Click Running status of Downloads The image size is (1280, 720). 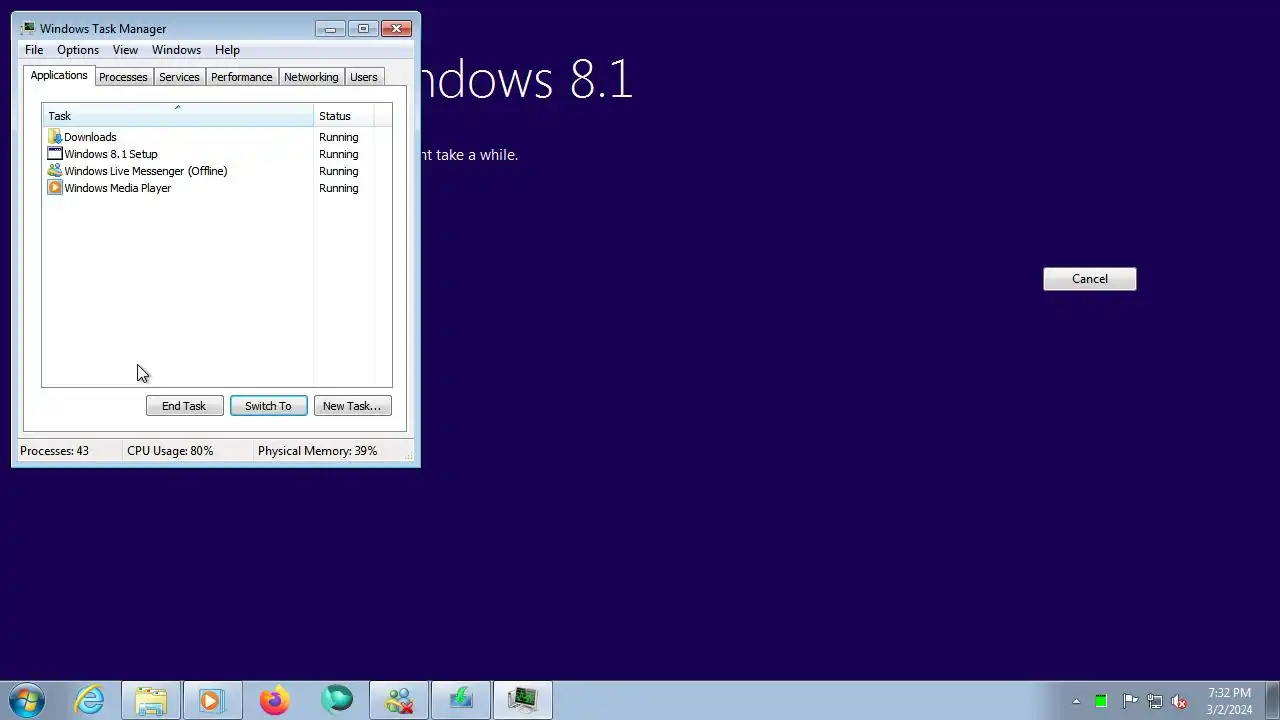point(338,137)
